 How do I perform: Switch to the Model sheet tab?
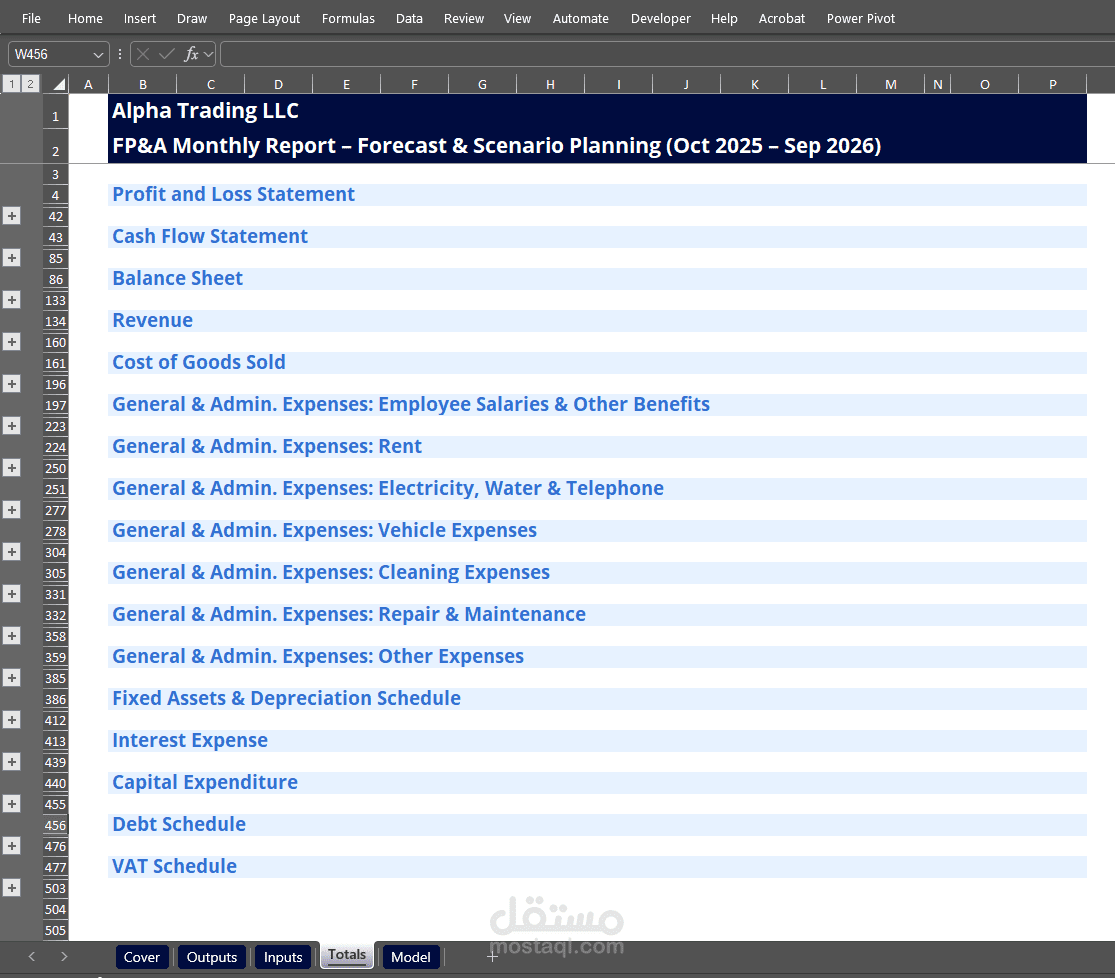[410, 957]
